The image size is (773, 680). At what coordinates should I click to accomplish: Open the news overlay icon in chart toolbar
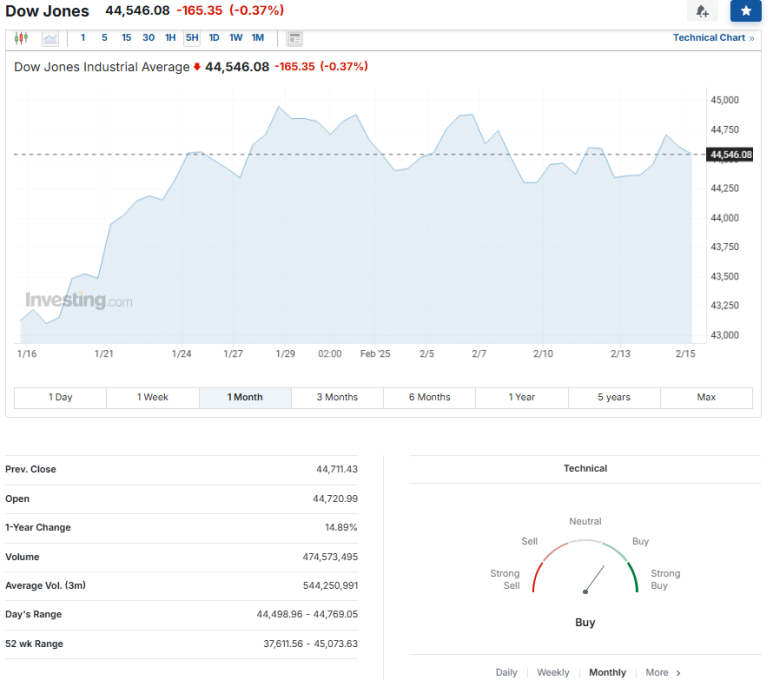tap(294, 38)
